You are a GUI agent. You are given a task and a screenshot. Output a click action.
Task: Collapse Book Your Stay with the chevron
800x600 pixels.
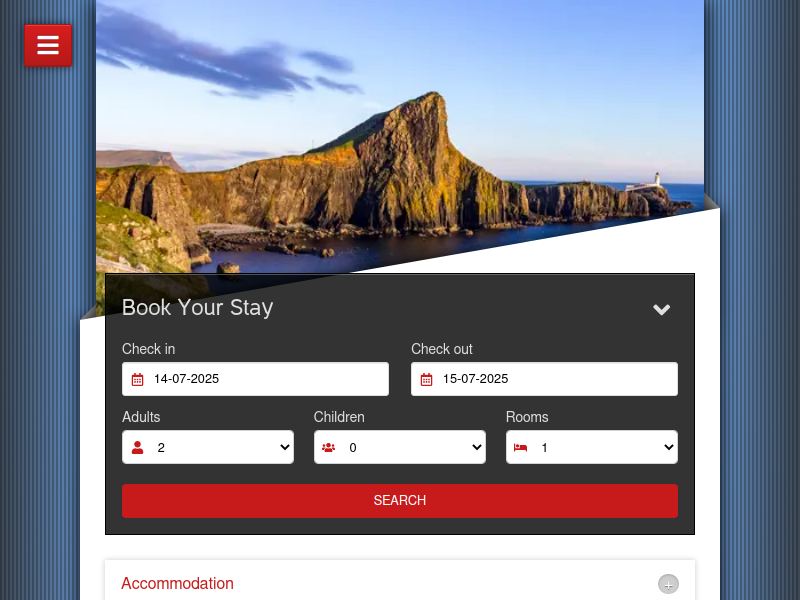pos(662,309)
